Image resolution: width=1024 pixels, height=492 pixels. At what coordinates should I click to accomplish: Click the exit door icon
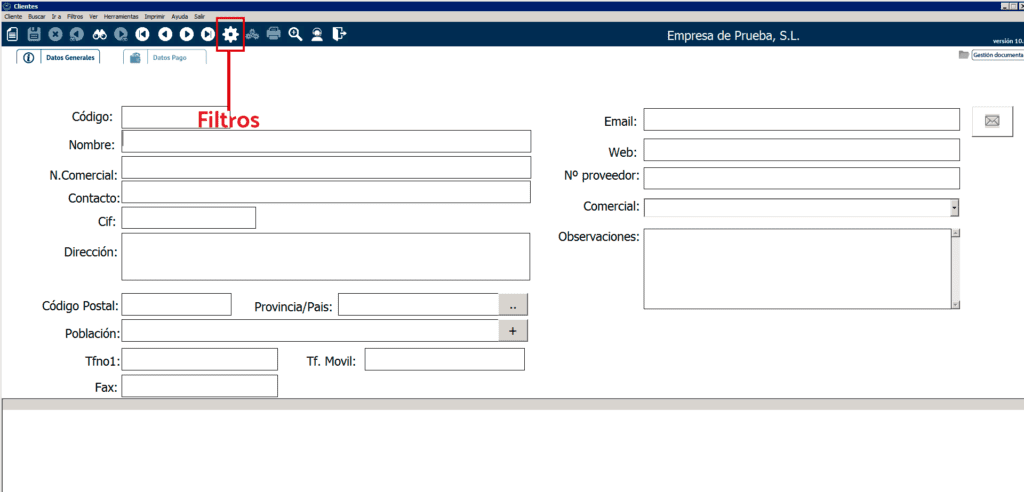point(339,34)
